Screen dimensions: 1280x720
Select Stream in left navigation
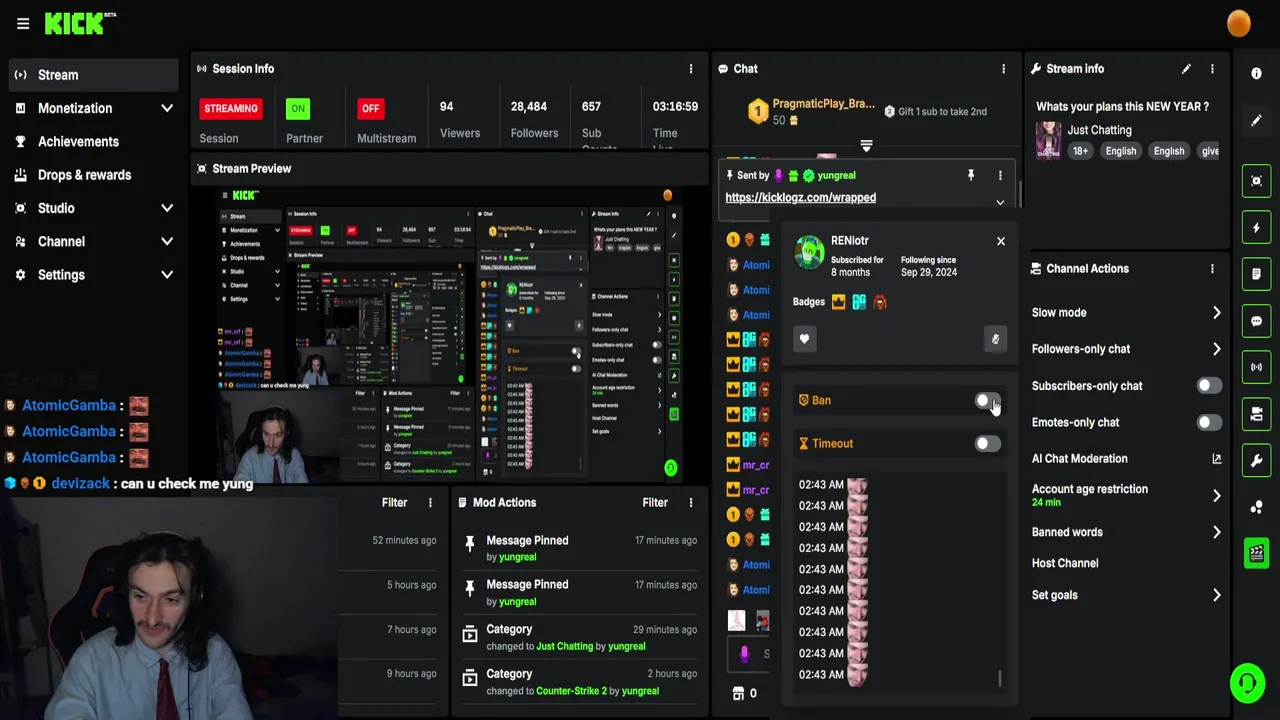coord(92,75)
